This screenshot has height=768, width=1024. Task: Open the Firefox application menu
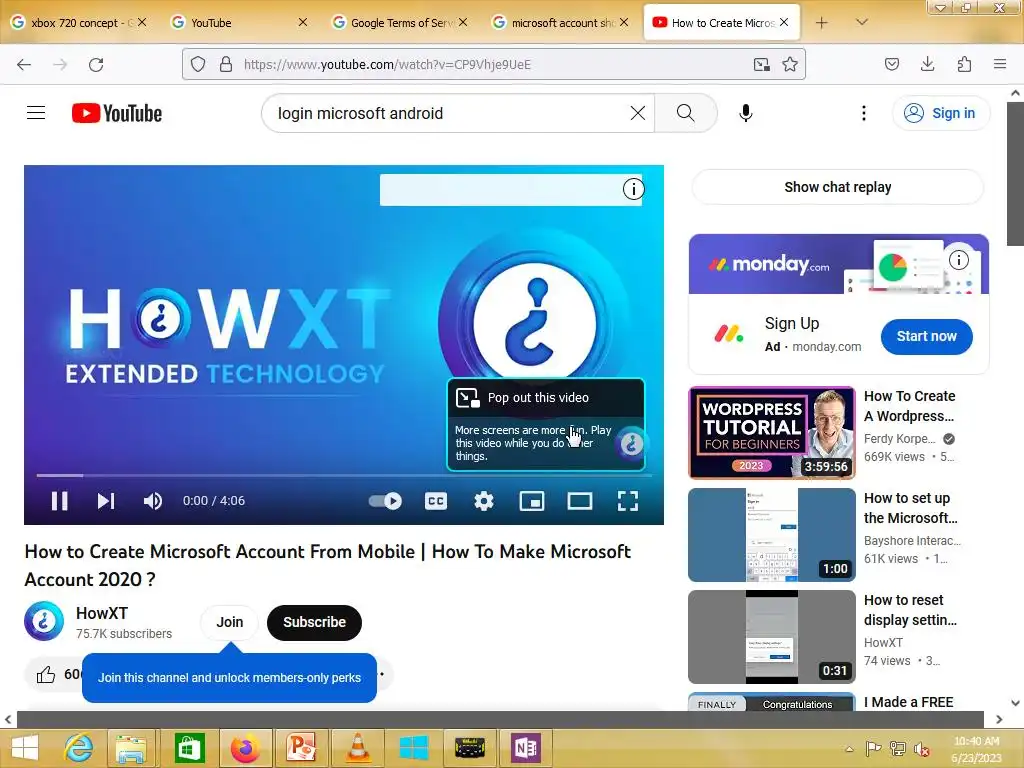click(1000, 64)
